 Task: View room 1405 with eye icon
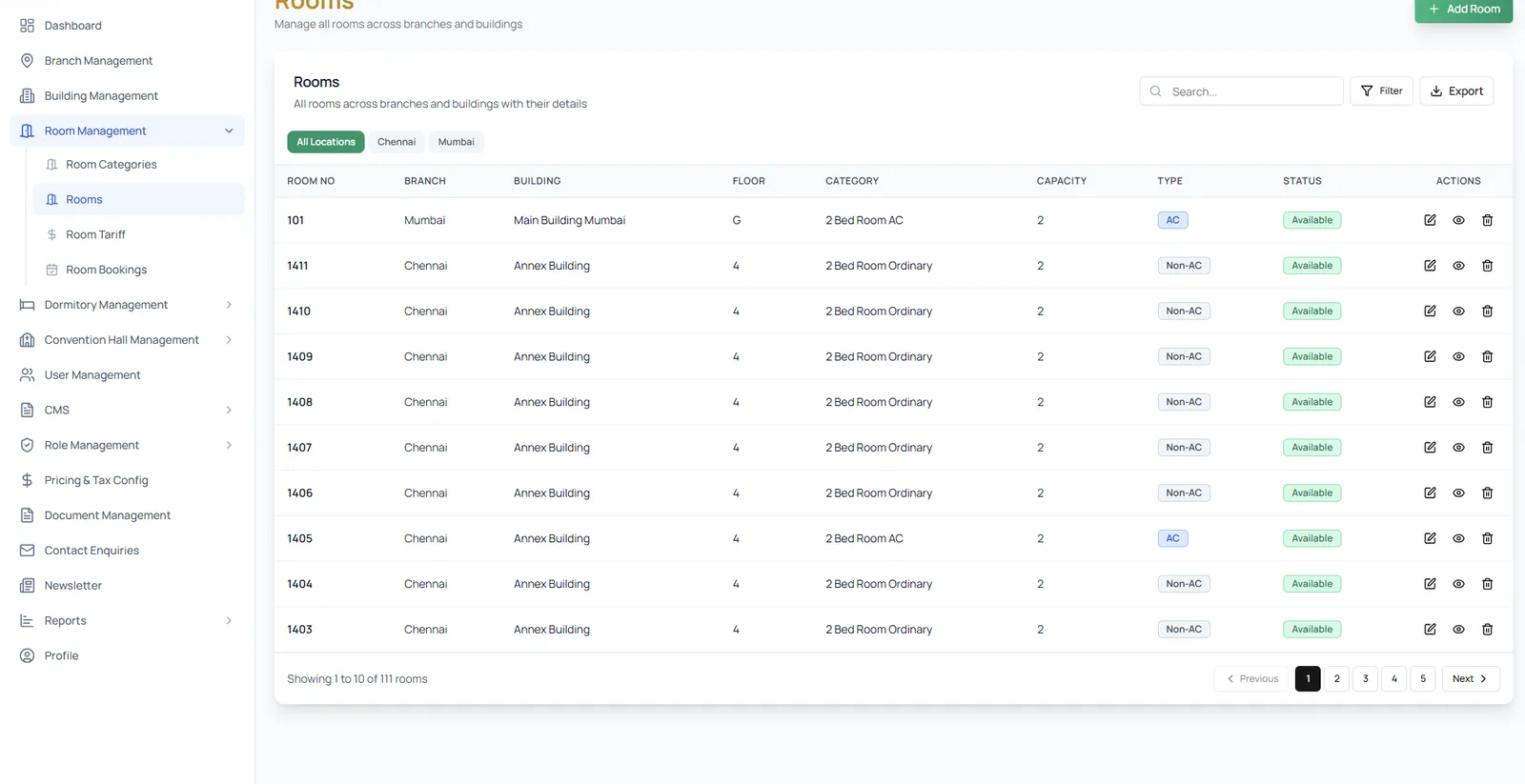coord(1458,538)
